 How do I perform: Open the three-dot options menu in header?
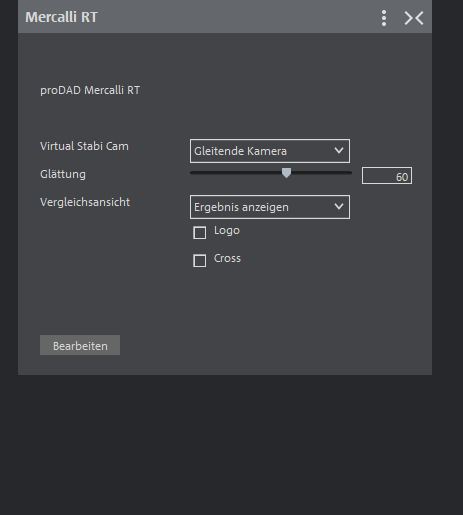coord(384,18)
